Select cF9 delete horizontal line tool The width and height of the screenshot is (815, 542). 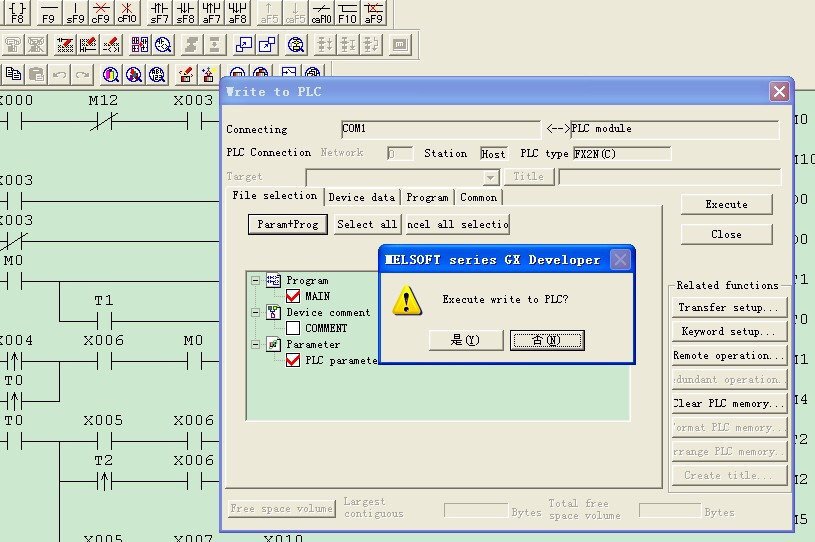coord(101,12)
